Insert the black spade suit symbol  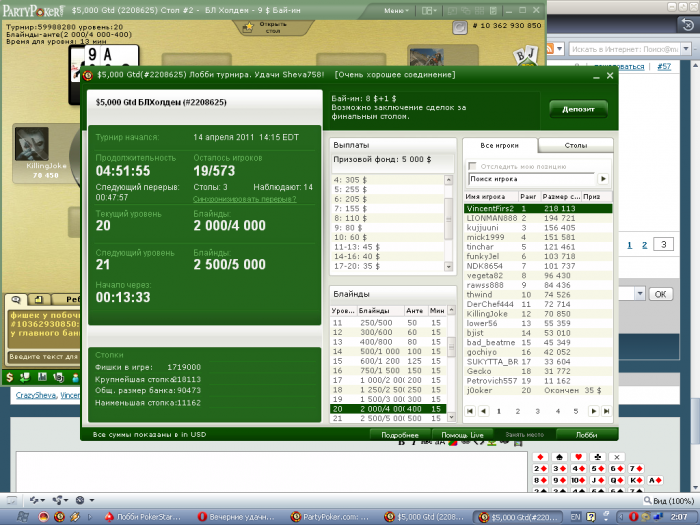click(559, 457)
